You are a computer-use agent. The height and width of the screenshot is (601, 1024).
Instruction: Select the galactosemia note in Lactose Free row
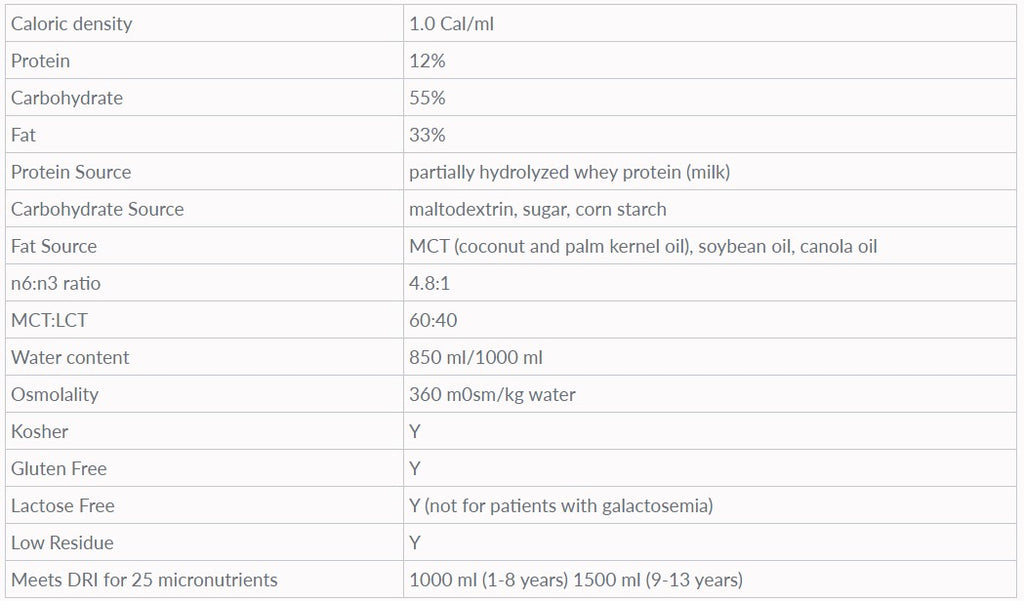point(568,505)
